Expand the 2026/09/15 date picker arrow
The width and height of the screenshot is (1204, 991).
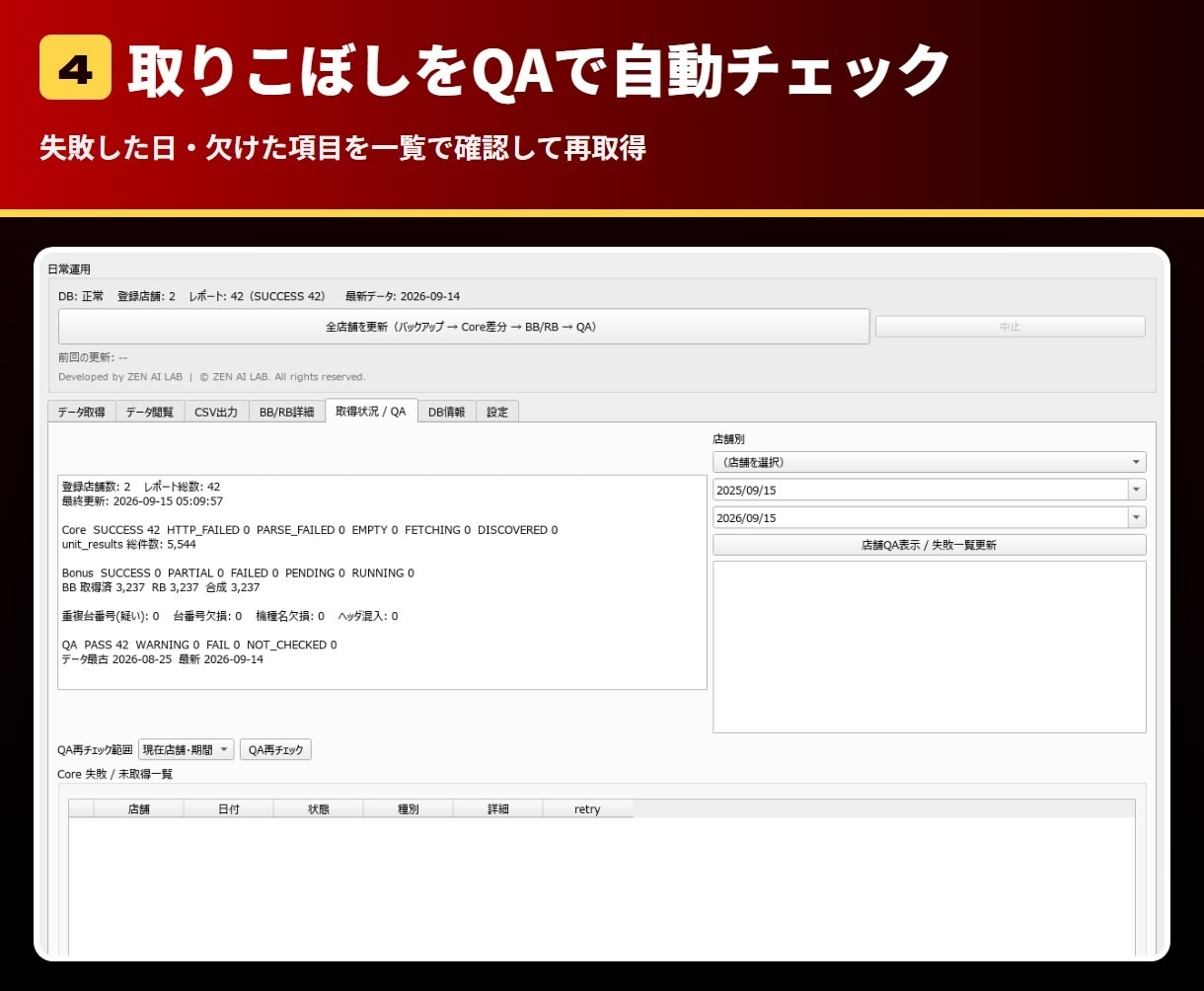(1137, 517)
